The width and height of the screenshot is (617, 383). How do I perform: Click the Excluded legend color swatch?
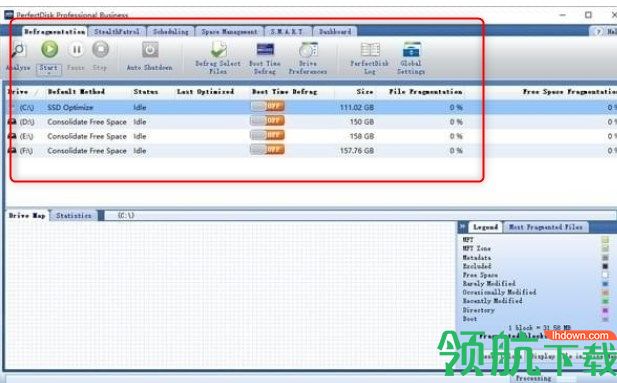(605, 266)
